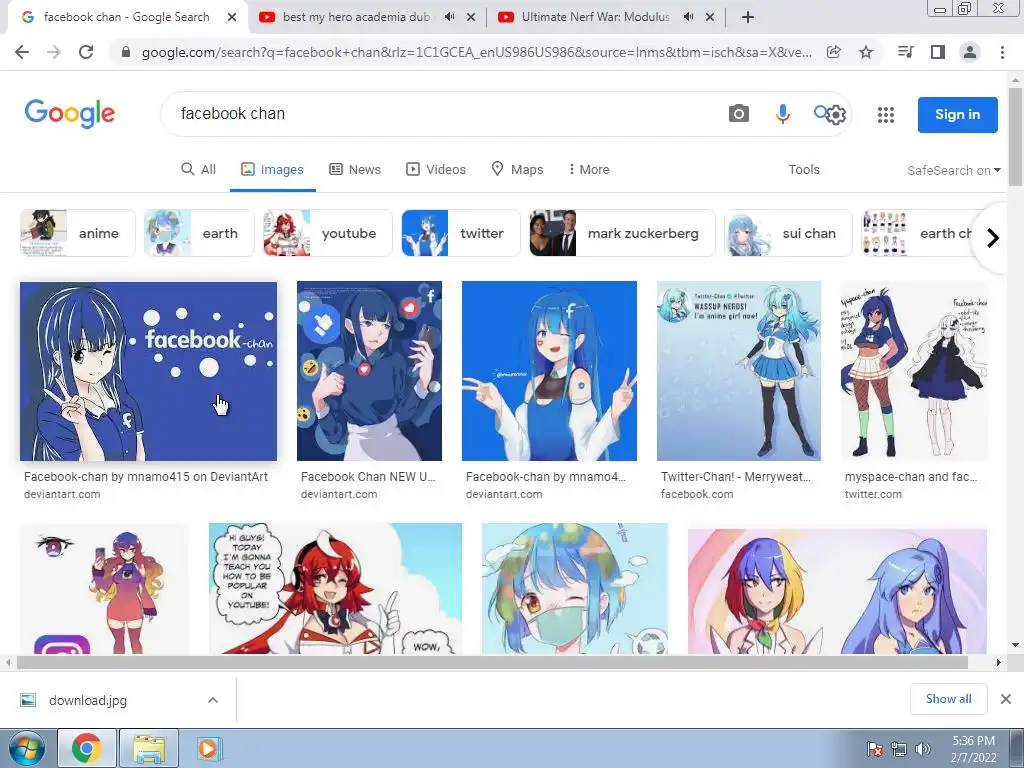Click the horizontal scrollbar
Screen dimensions: 1024x768
point(492,662)
